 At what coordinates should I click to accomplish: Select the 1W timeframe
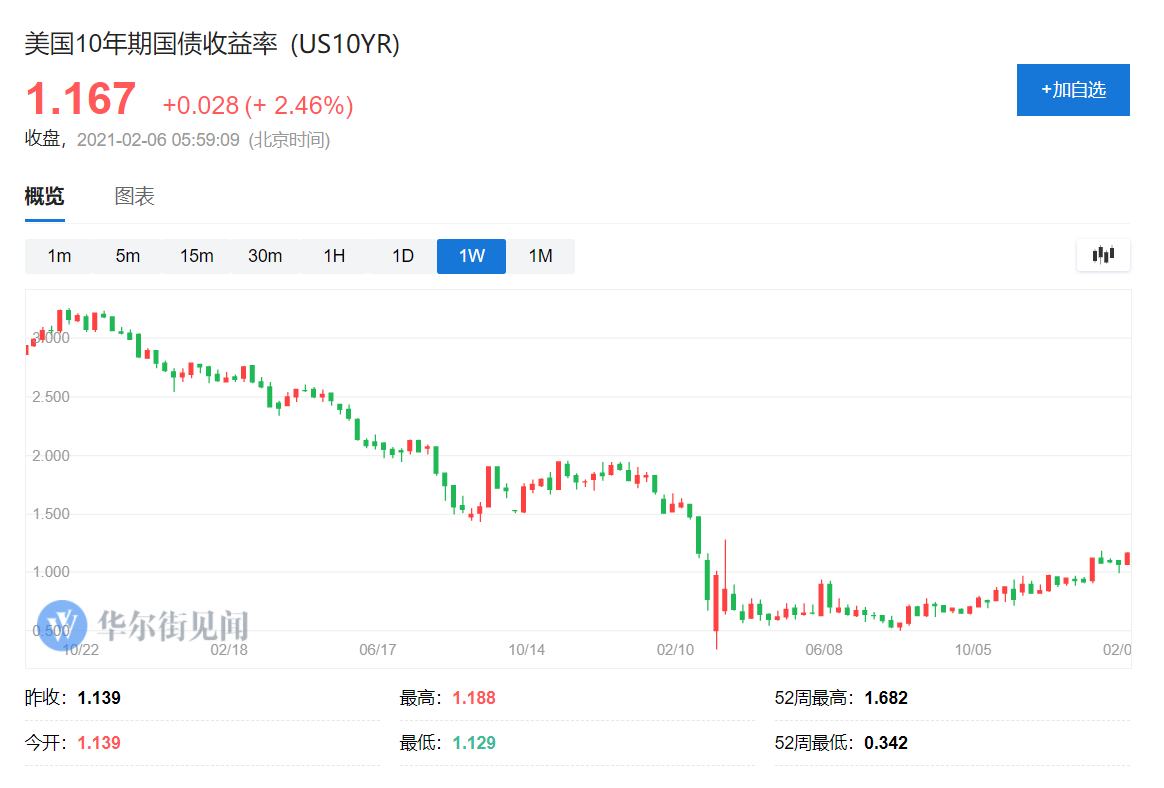pyautogui.click(x=471, y=256)
